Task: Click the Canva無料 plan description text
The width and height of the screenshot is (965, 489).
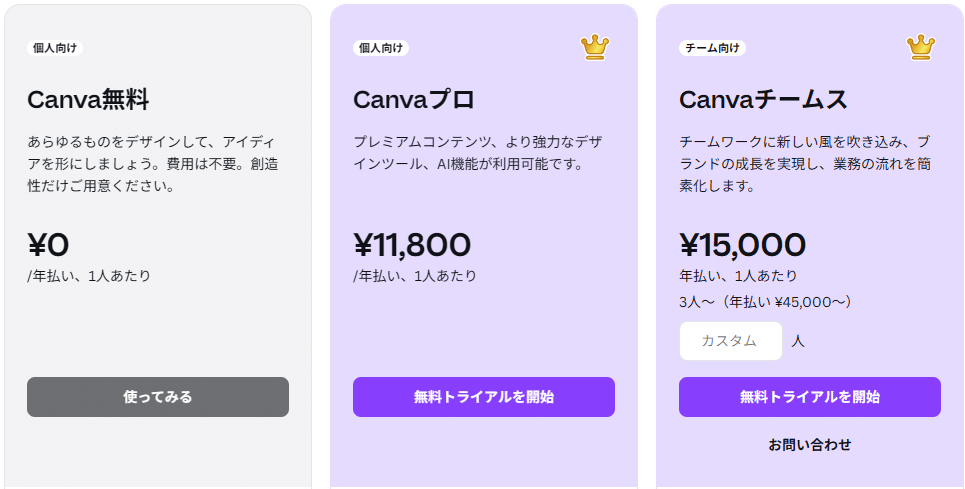Action: point(152,164)
